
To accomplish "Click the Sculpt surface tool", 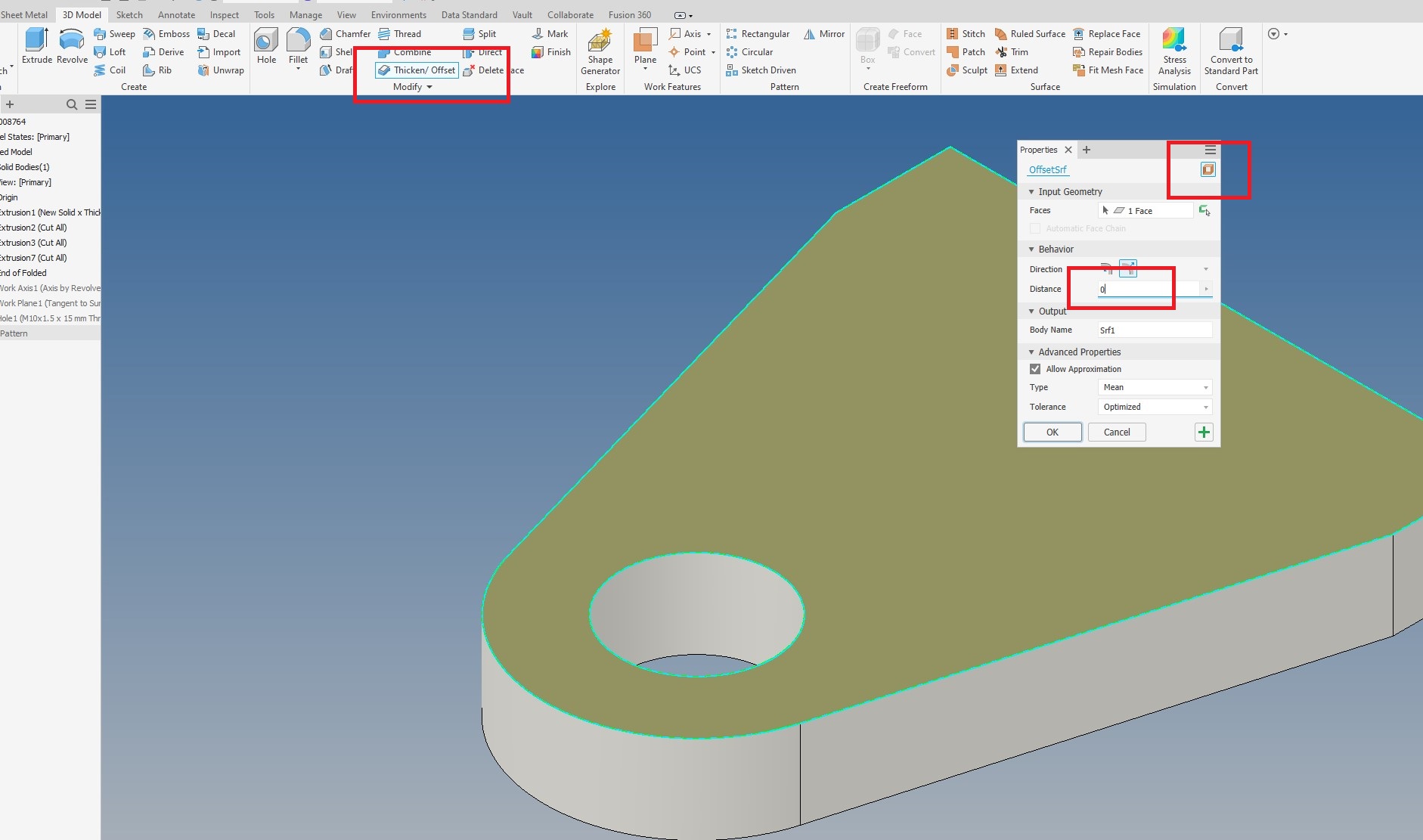I will (967, 70).
